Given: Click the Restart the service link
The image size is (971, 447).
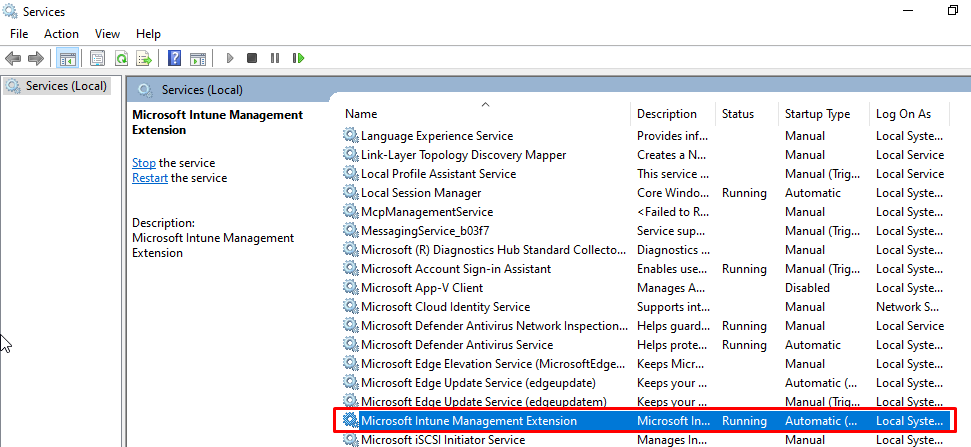Looking at the screenshot, I should coord(150,178).
